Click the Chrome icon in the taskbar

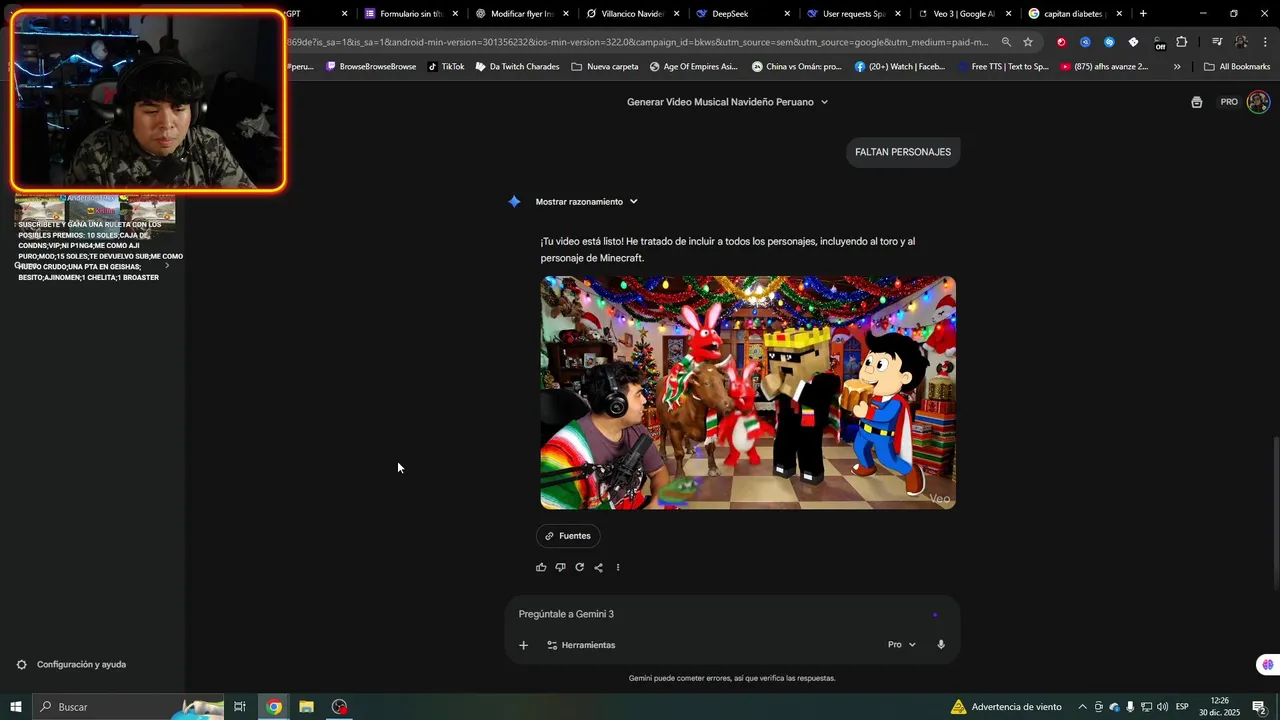coord(274,707)
